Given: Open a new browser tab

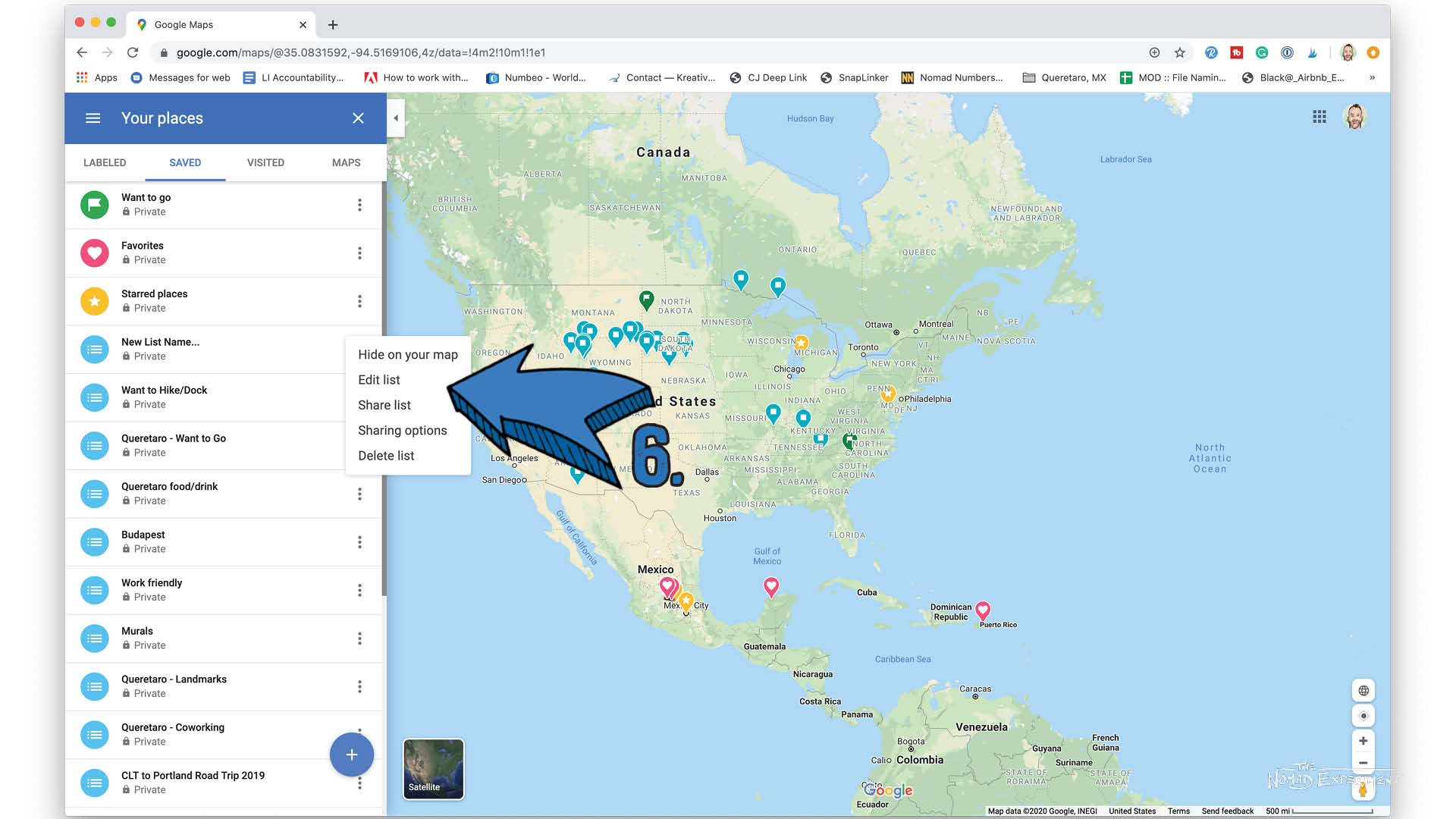Looking at the screenshot, I should coord(332,25).
